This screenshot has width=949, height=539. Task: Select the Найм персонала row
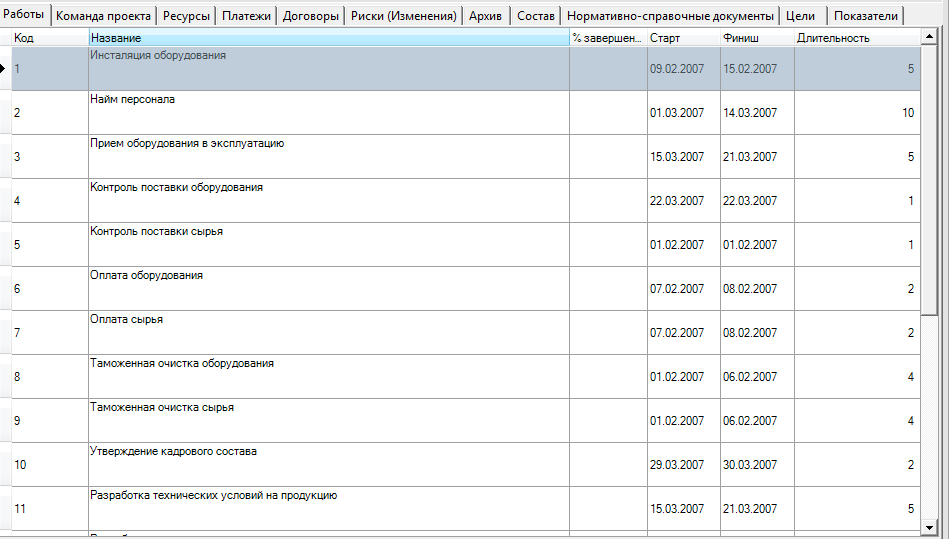tap(328, 113)
